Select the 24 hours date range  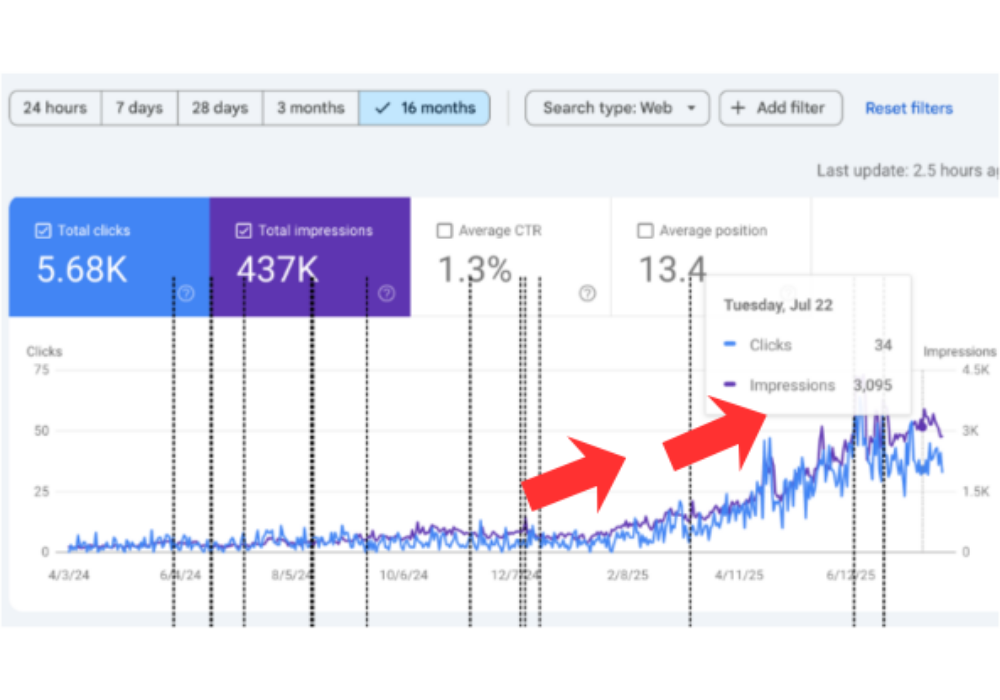pyautogui.click(x=55, y=108)
